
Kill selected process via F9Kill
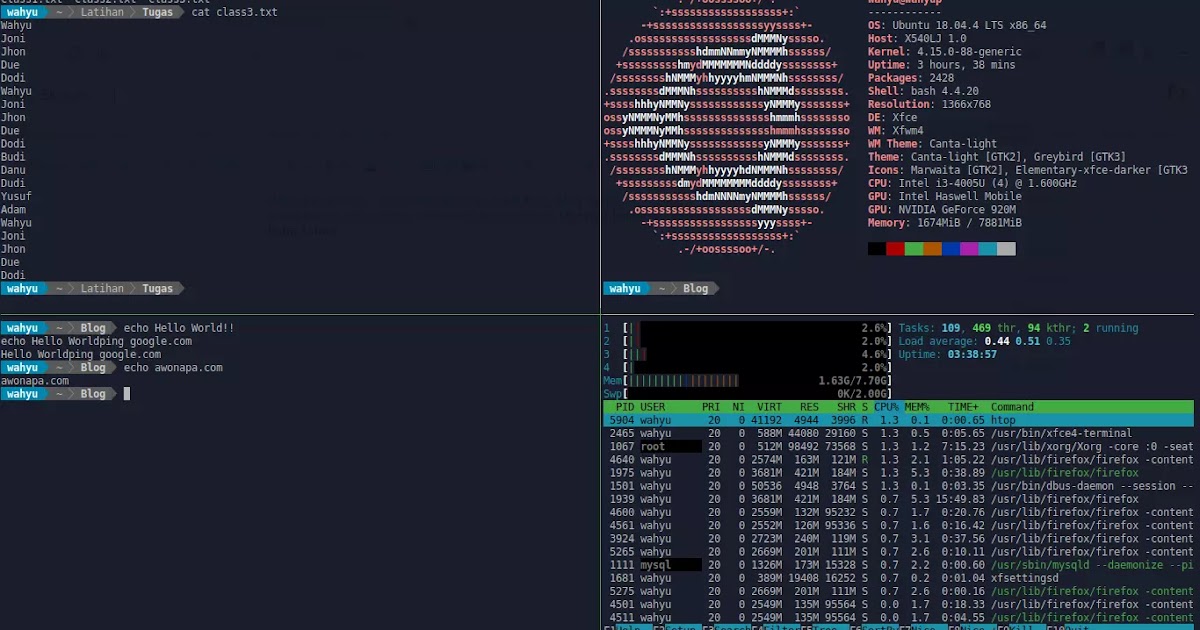coord(1020,628)
